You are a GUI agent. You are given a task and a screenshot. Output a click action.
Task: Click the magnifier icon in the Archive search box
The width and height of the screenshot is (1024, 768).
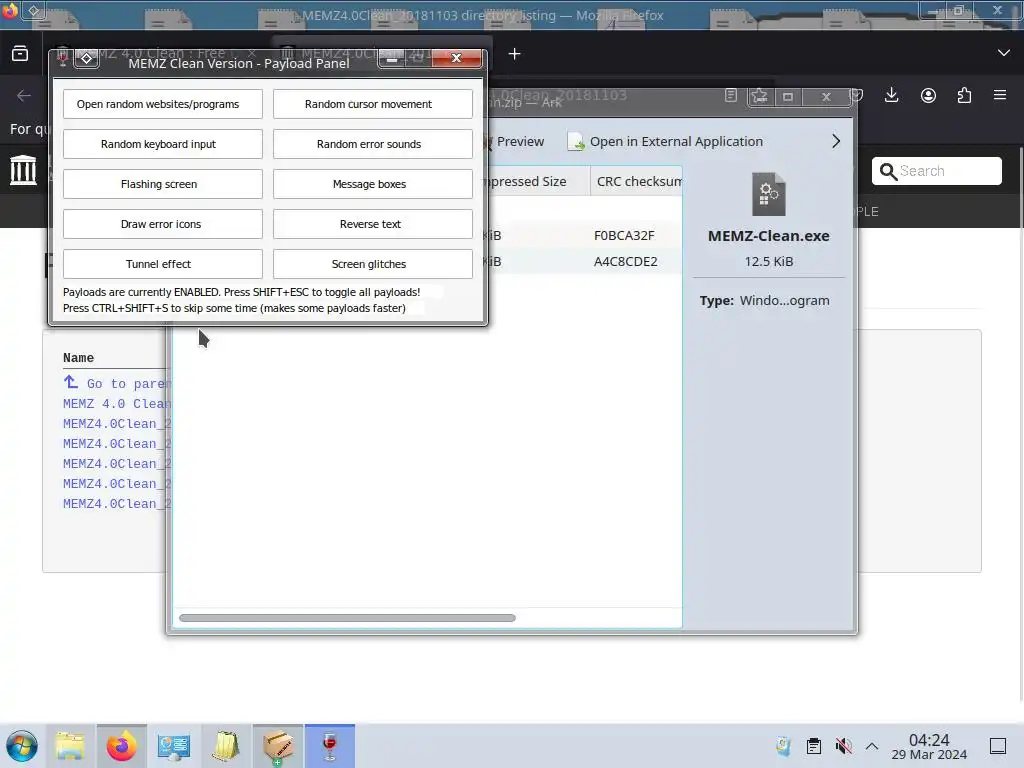888,172
